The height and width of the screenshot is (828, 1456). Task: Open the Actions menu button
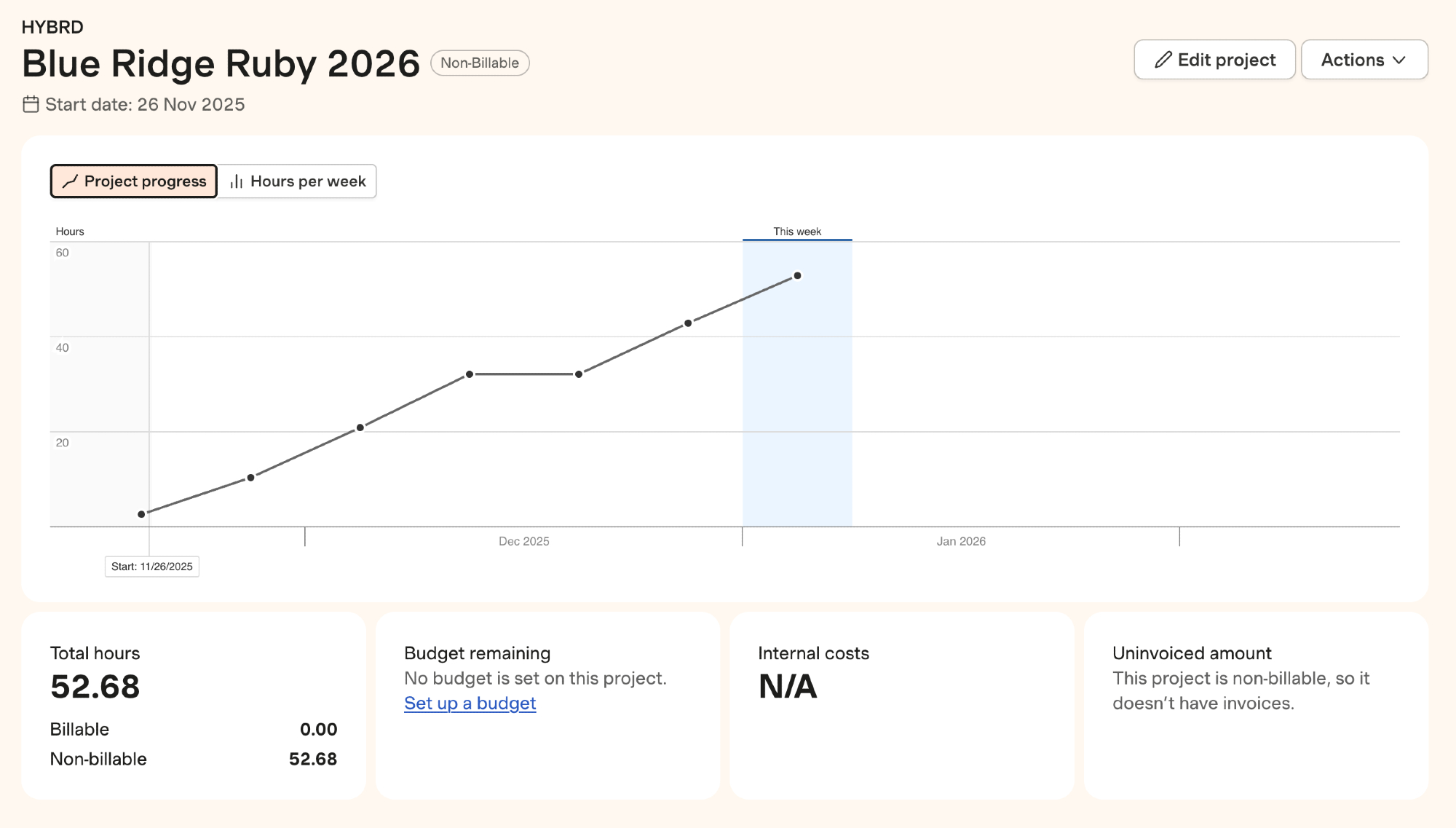(1364, 60)
